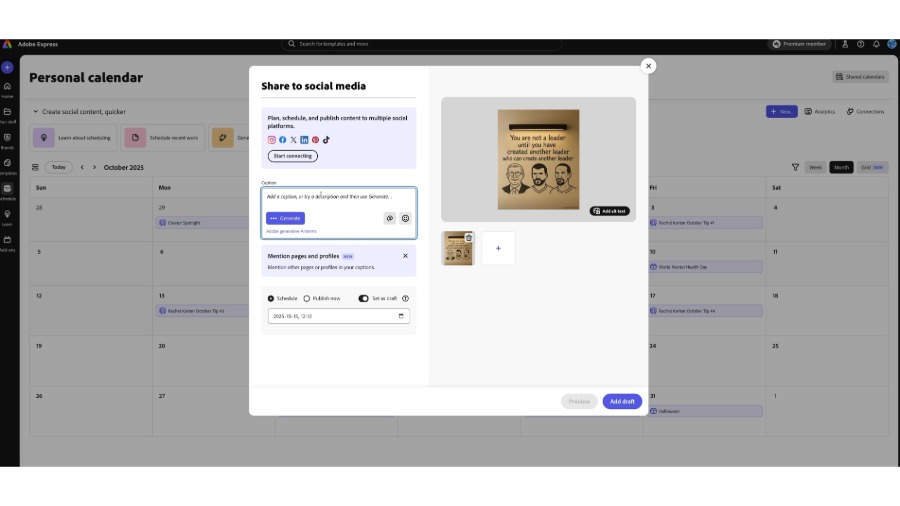Click the New button on the calendar
Screen dimensions: 900x506
[781, 111]
